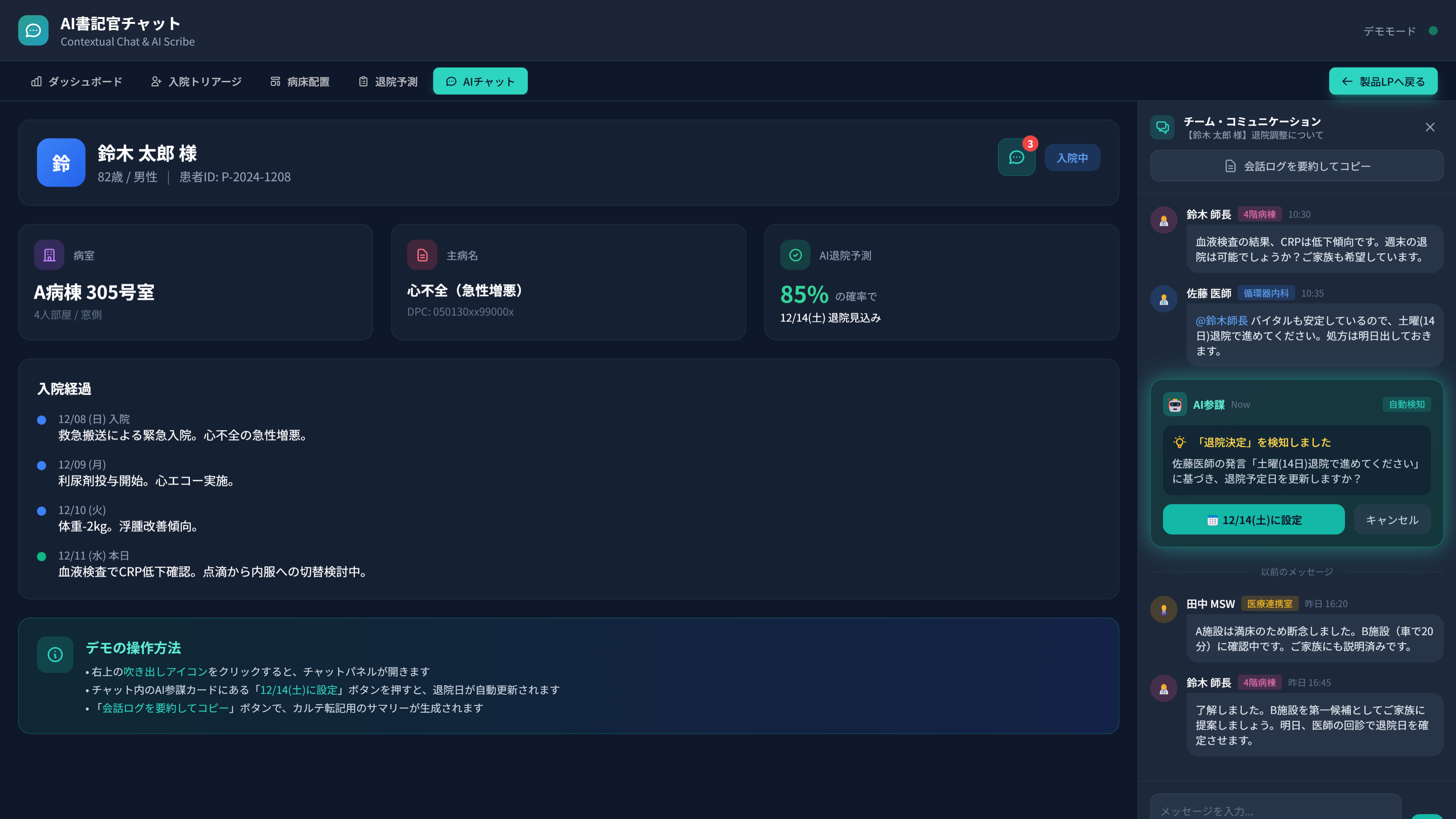The height and width of the screenshot is (819, 1456).
Task: Click the キャンセル button in AI card
Action: point(1392,519)
